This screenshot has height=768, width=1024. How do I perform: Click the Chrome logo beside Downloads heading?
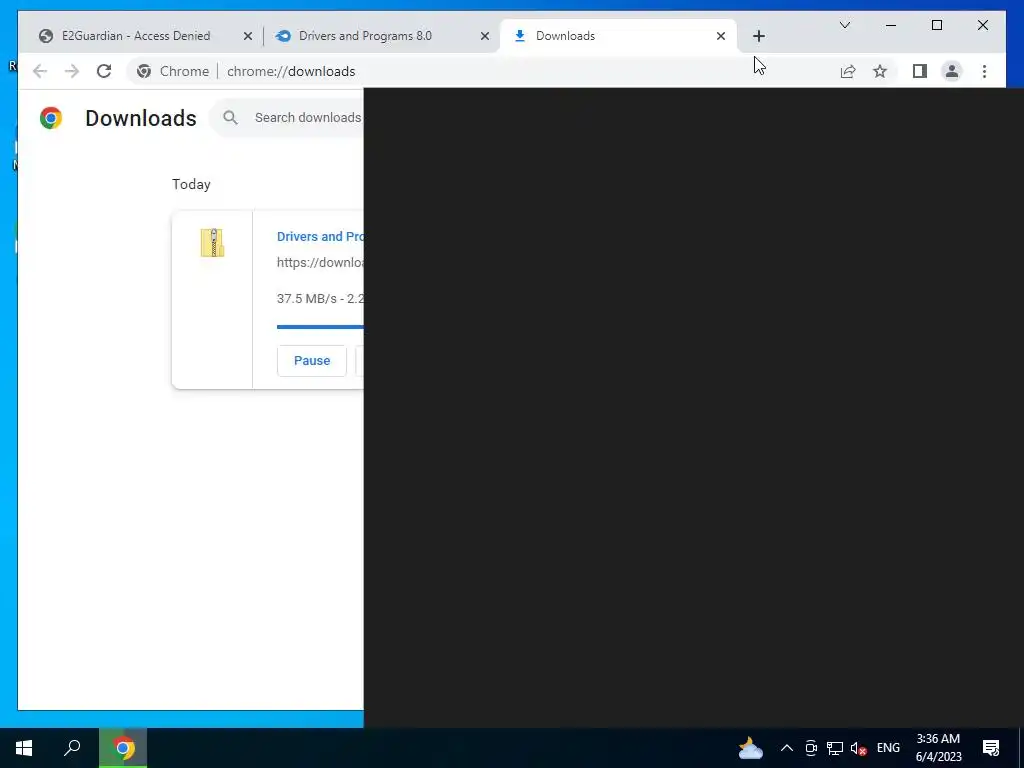51,118
